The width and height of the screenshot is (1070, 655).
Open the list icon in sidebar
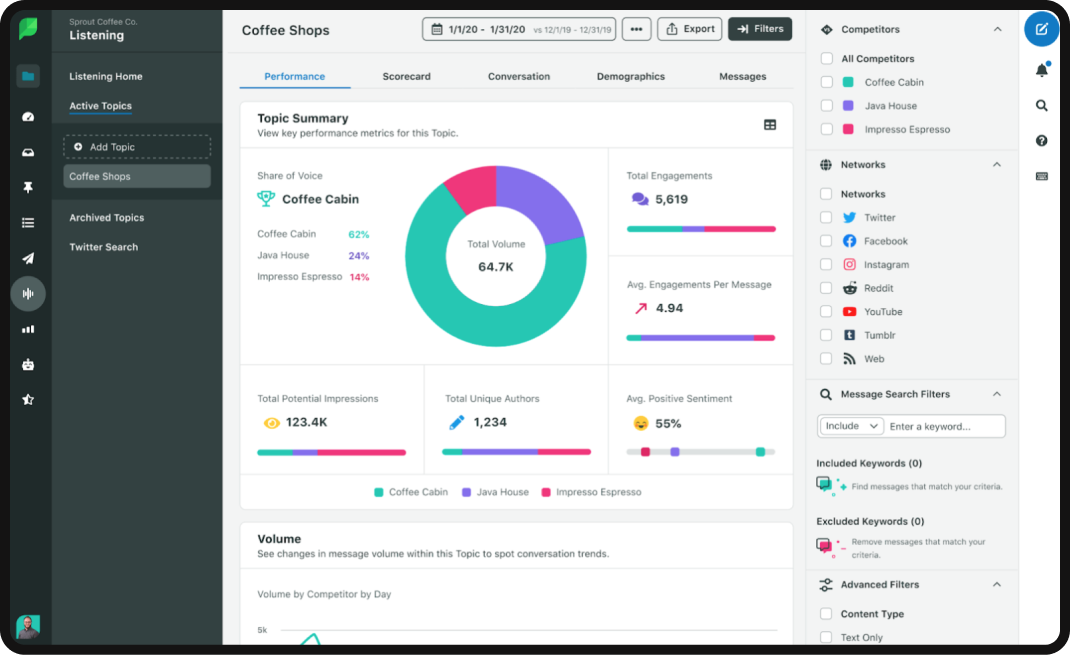pyautogui.click(x=28, y=222)
